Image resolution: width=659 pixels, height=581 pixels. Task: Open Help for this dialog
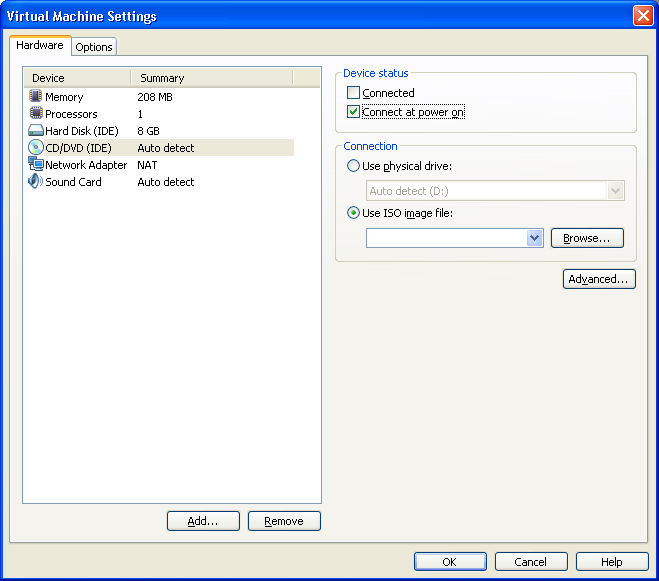612,562
